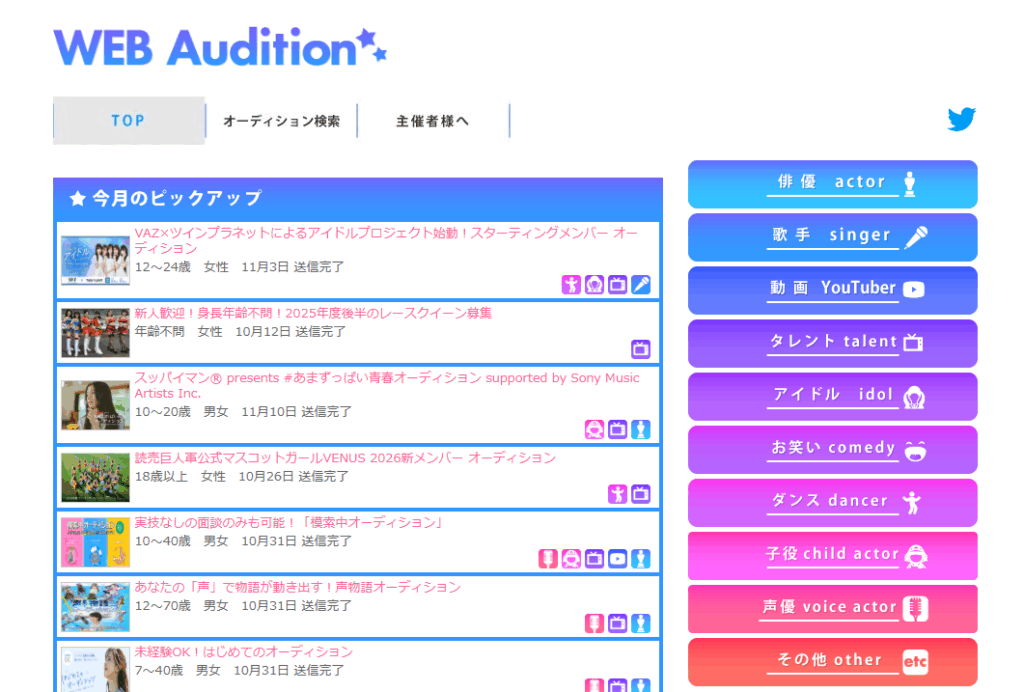1024x692 pixels.
Task: Open the 動画 YouTuber category
Action: (832, 289)
